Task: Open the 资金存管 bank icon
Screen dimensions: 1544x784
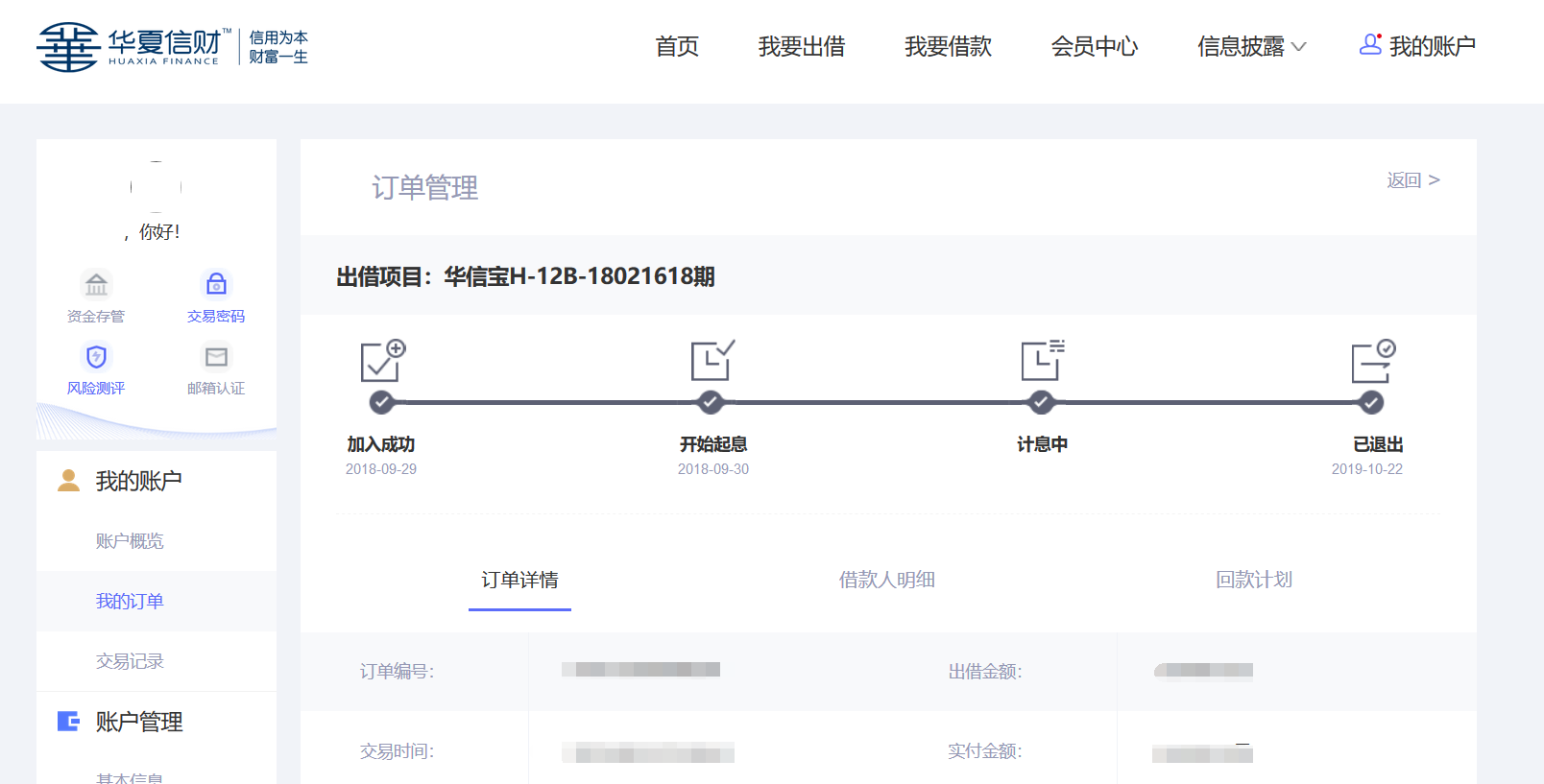Action: click(96, 284)
